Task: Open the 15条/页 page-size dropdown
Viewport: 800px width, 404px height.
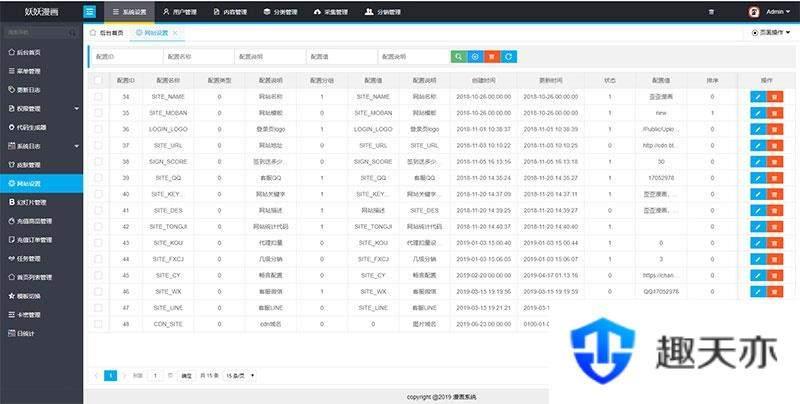Action: 240,376
